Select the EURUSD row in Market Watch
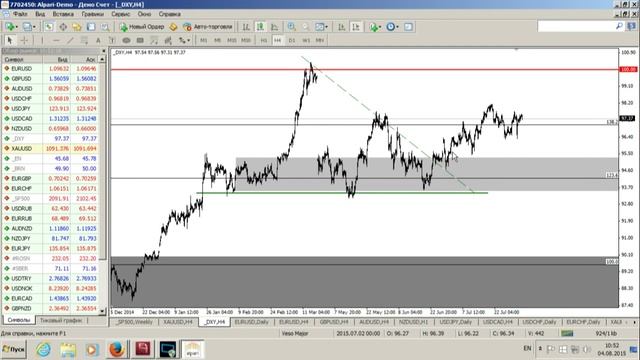The width and height of the screenshot is (640, 360). point(51,69)
